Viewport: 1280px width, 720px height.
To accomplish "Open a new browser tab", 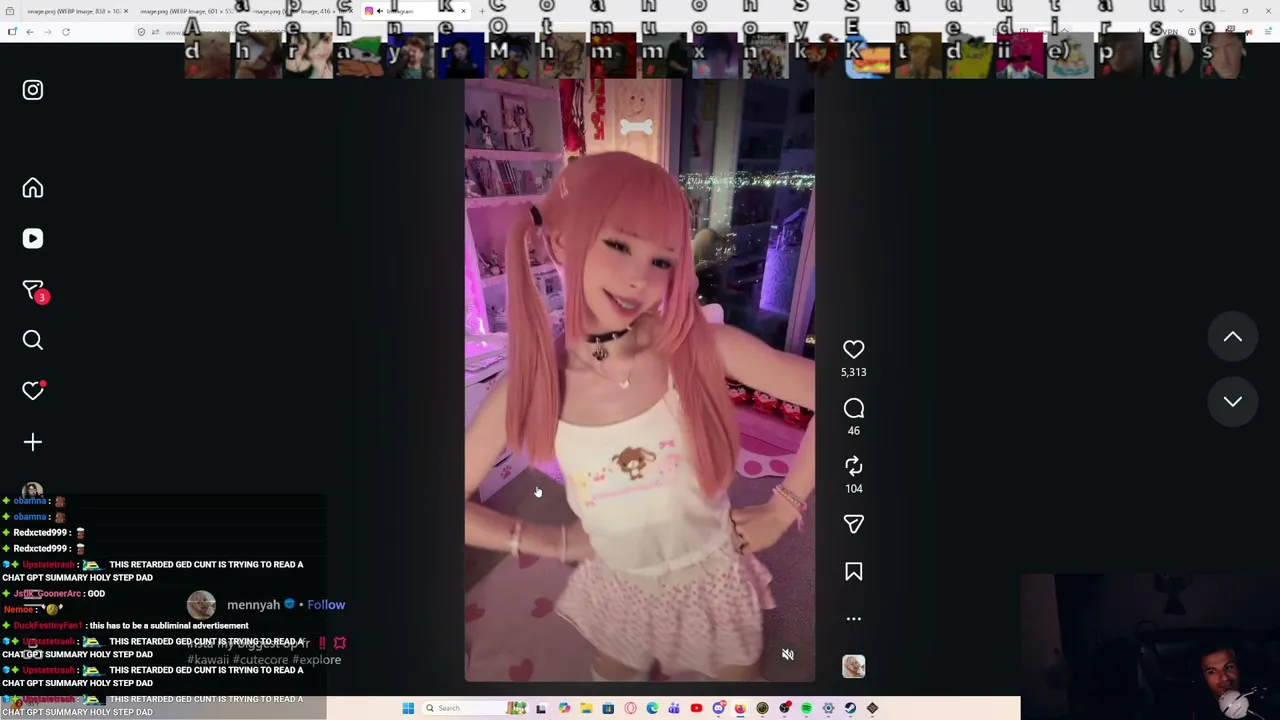I will coord(482,11).
